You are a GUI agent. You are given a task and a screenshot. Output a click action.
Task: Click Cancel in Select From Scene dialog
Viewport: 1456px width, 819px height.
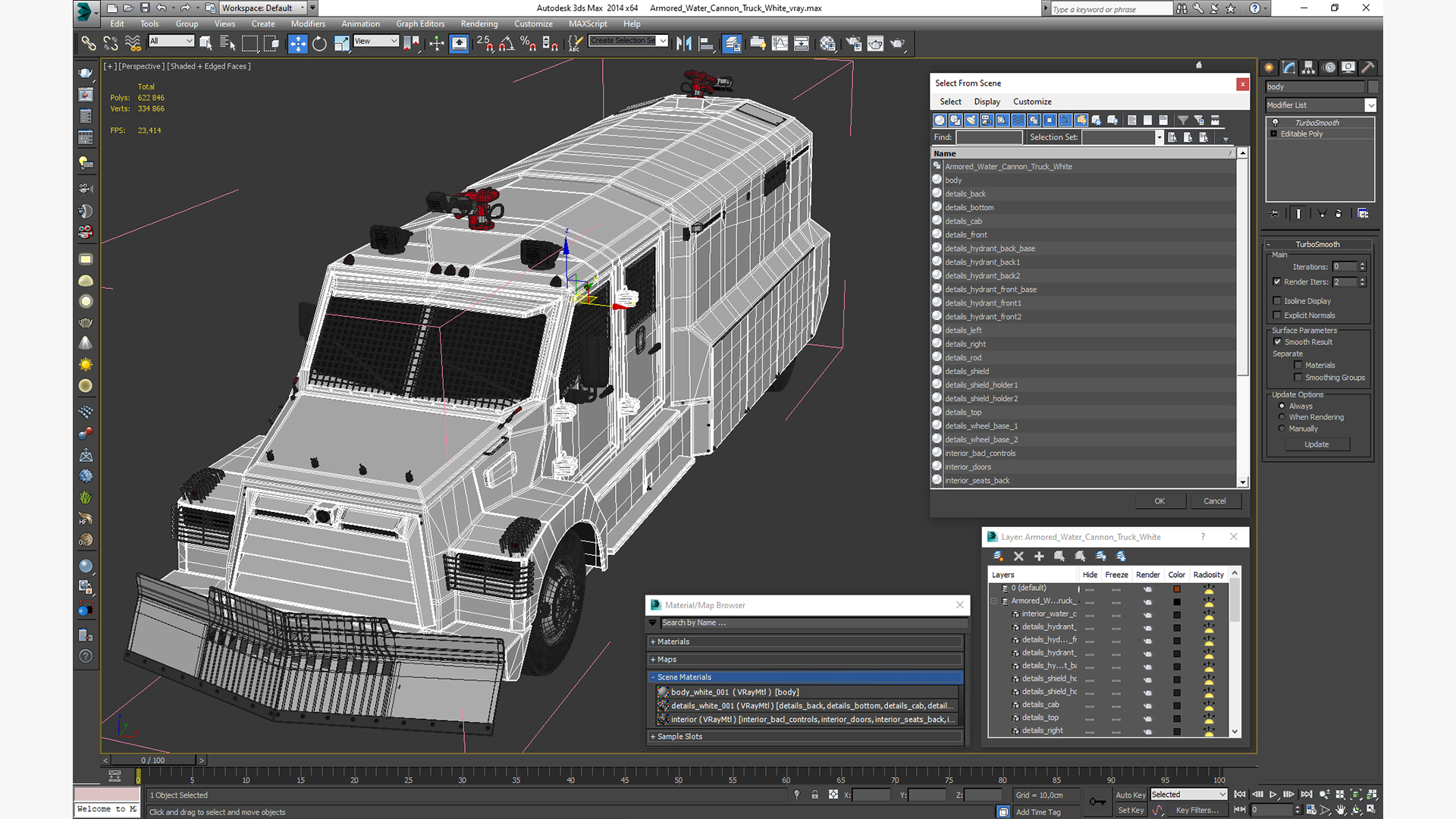pyautogui.click(x=1215, y=501)
